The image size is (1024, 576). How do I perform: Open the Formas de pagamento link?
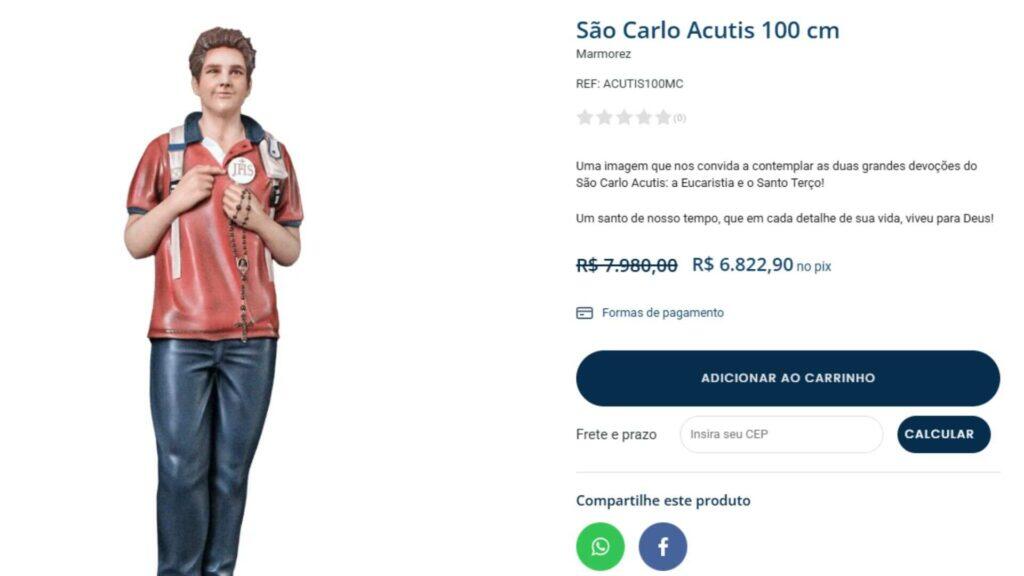pyautogui.click(x=662, y=313)
